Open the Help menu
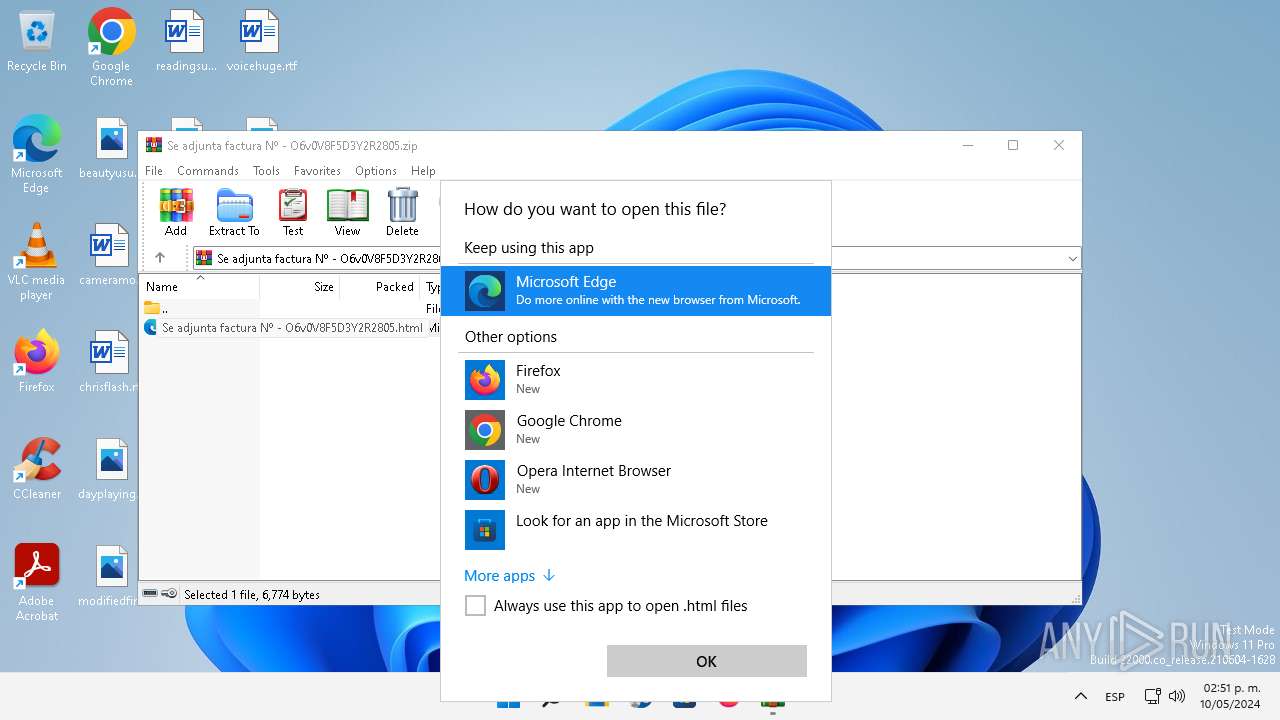1280x720 pixels. (423, 171)
